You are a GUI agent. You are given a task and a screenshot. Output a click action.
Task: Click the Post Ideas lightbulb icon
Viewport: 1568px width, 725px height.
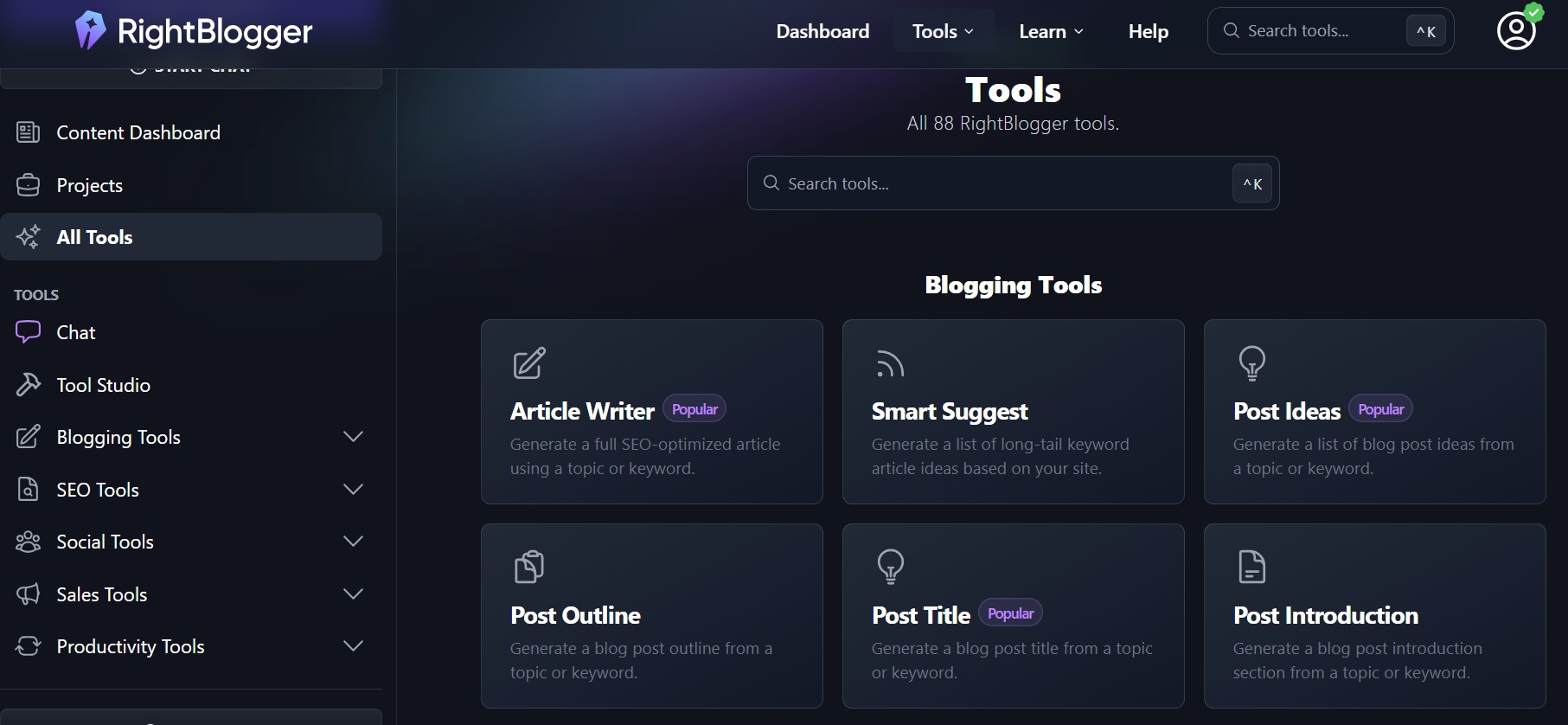tap(1252, 363)
